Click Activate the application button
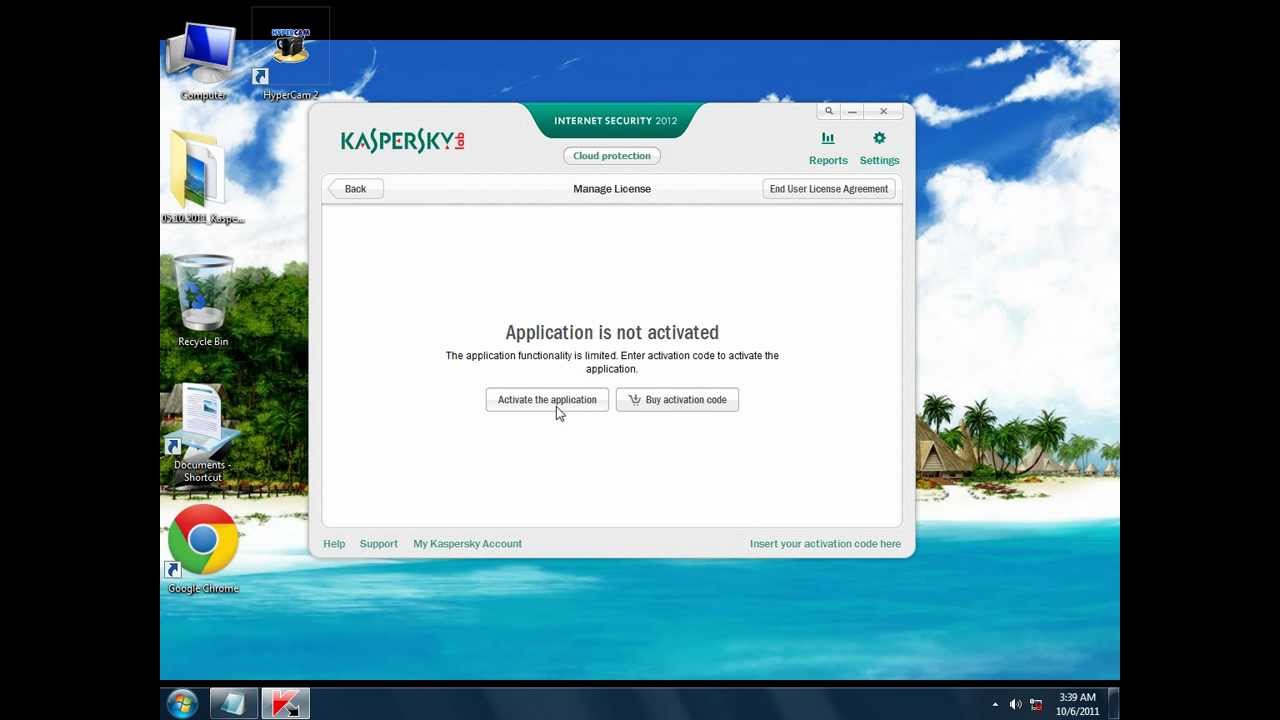The image size is (1280, 720). click(547, 400)
